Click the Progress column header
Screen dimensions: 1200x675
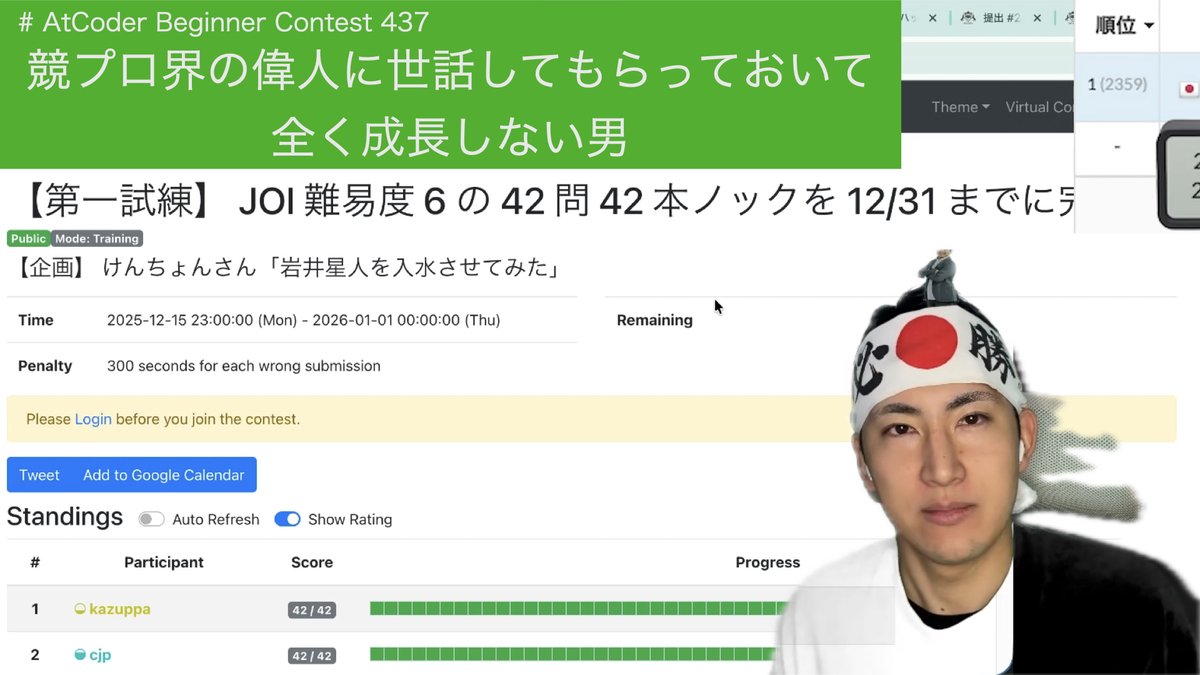tap(768, 562)
